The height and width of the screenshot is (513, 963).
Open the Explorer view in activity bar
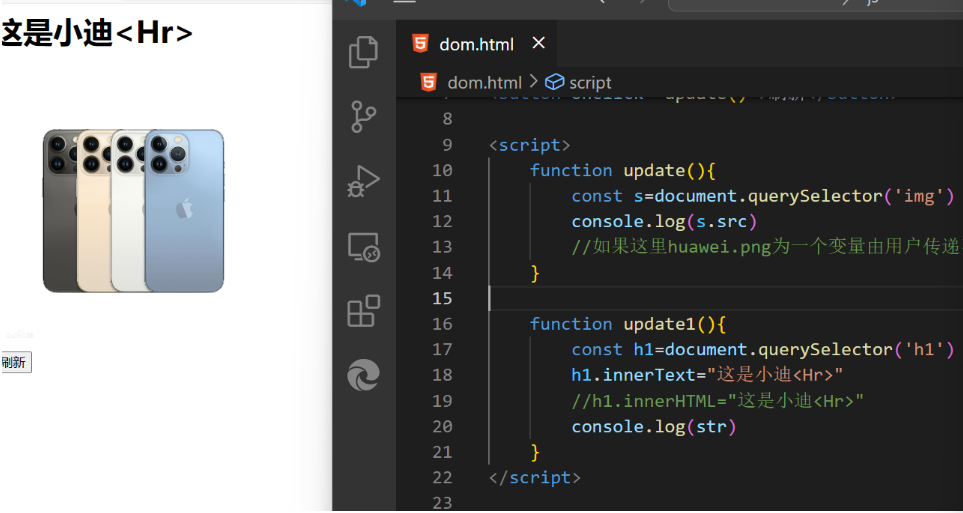pyautogui.click(x=364, y=52)
